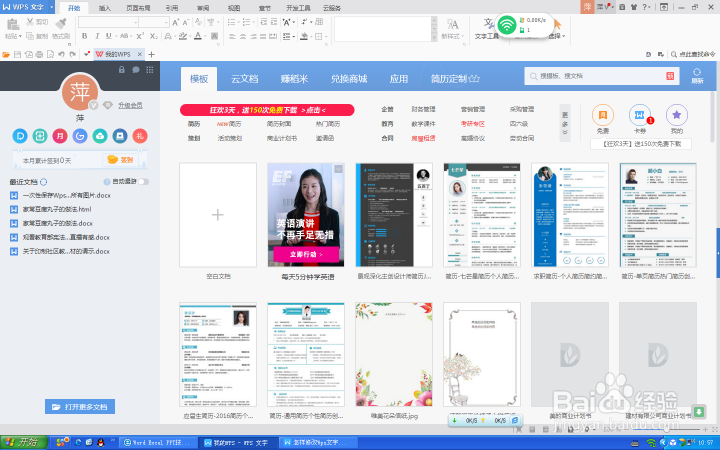Open the 空白文档 blank document thumbnail
This screenshot has width=720, height=450.
(x=218, y=215)
